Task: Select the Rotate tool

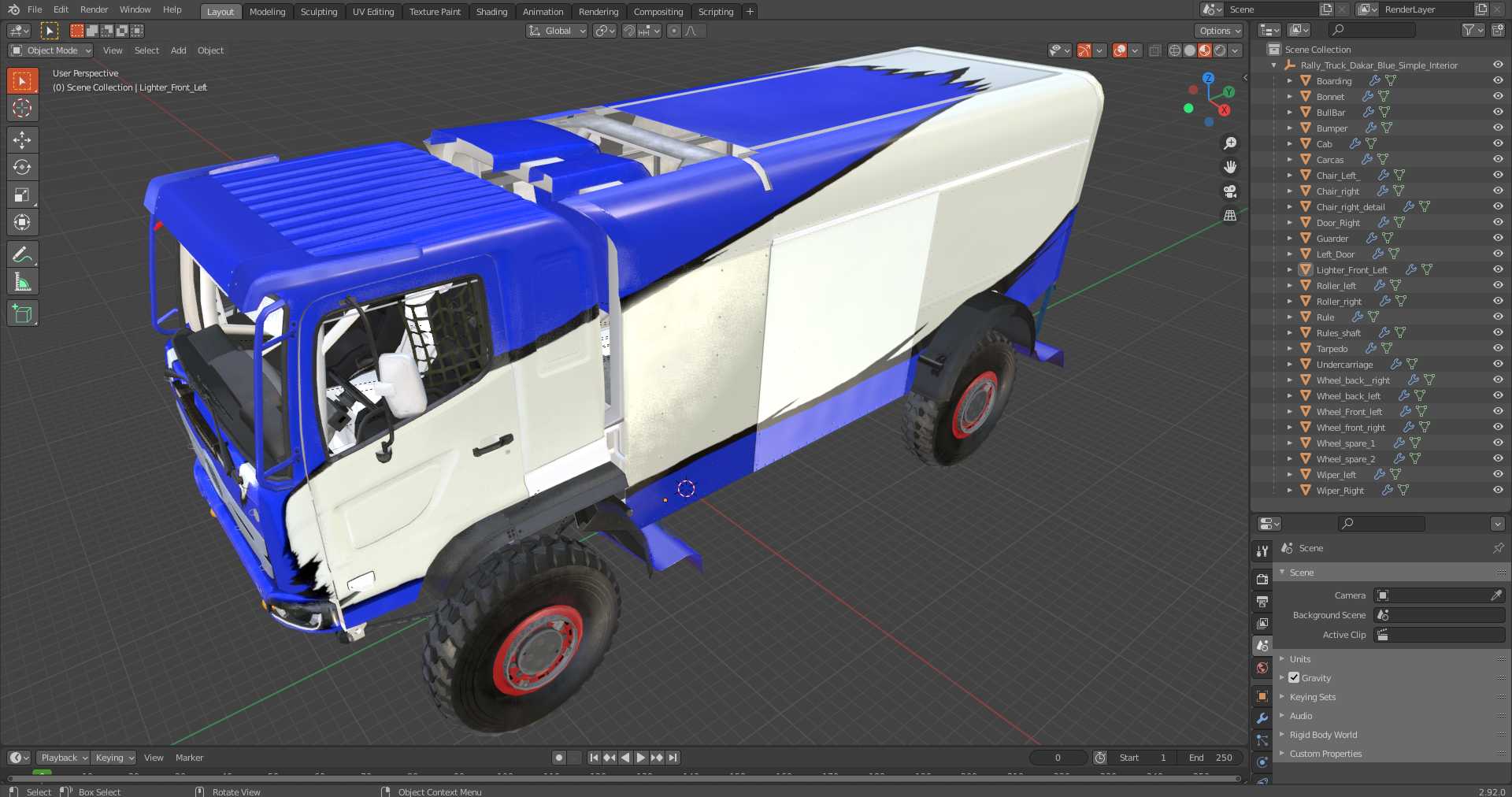Action: coord(22,168)
